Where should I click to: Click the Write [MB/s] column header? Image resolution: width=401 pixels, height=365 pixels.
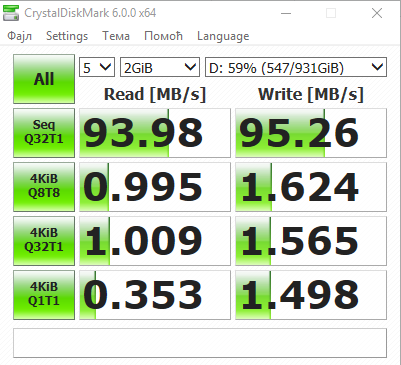click(311, 94)
